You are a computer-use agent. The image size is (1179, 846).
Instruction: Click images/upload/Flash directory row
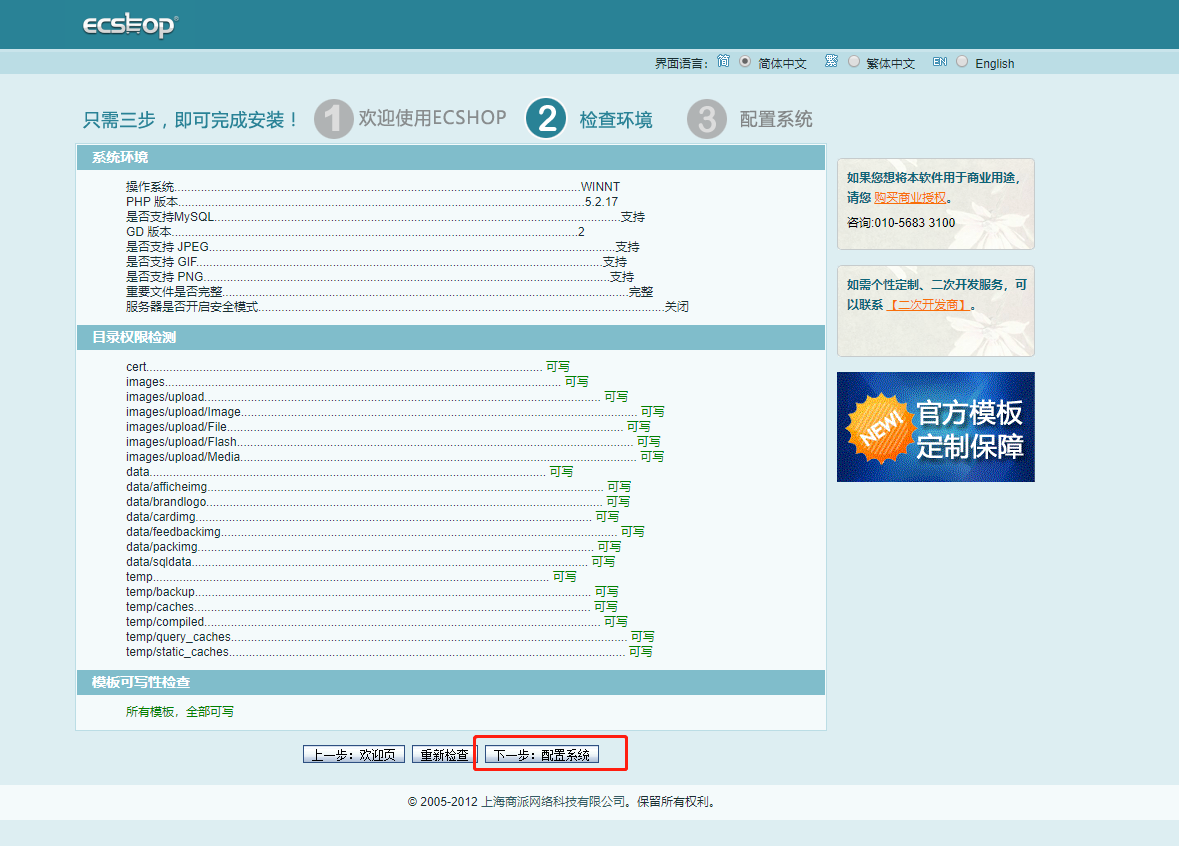point(393,441)
